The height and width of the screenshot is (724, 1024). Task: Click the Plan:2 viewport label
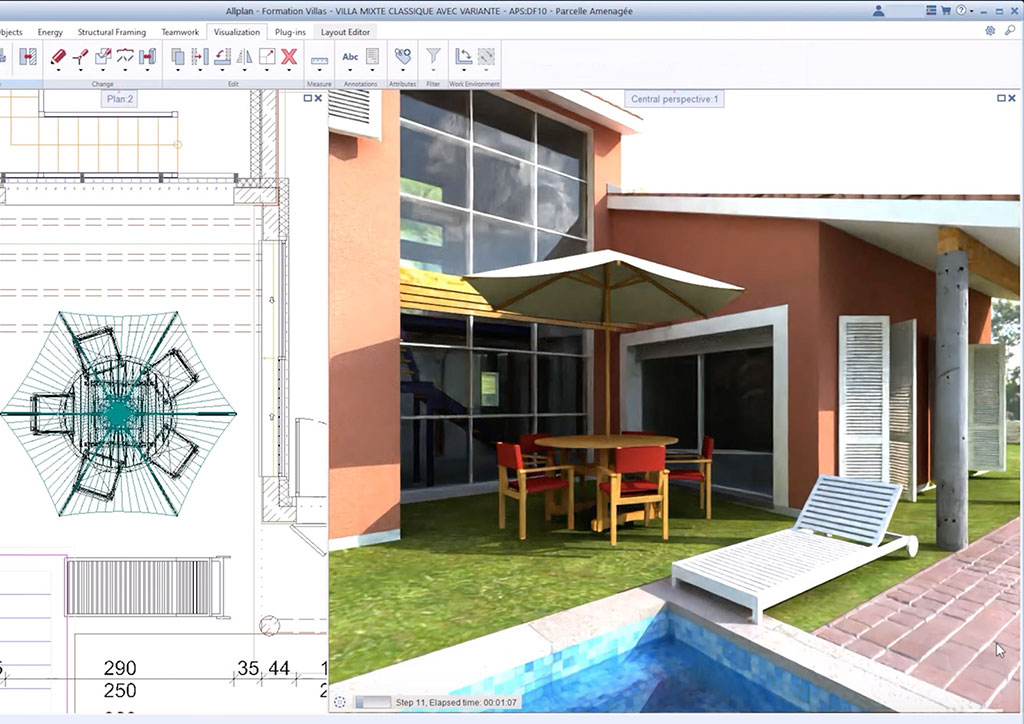coord(120,98)
